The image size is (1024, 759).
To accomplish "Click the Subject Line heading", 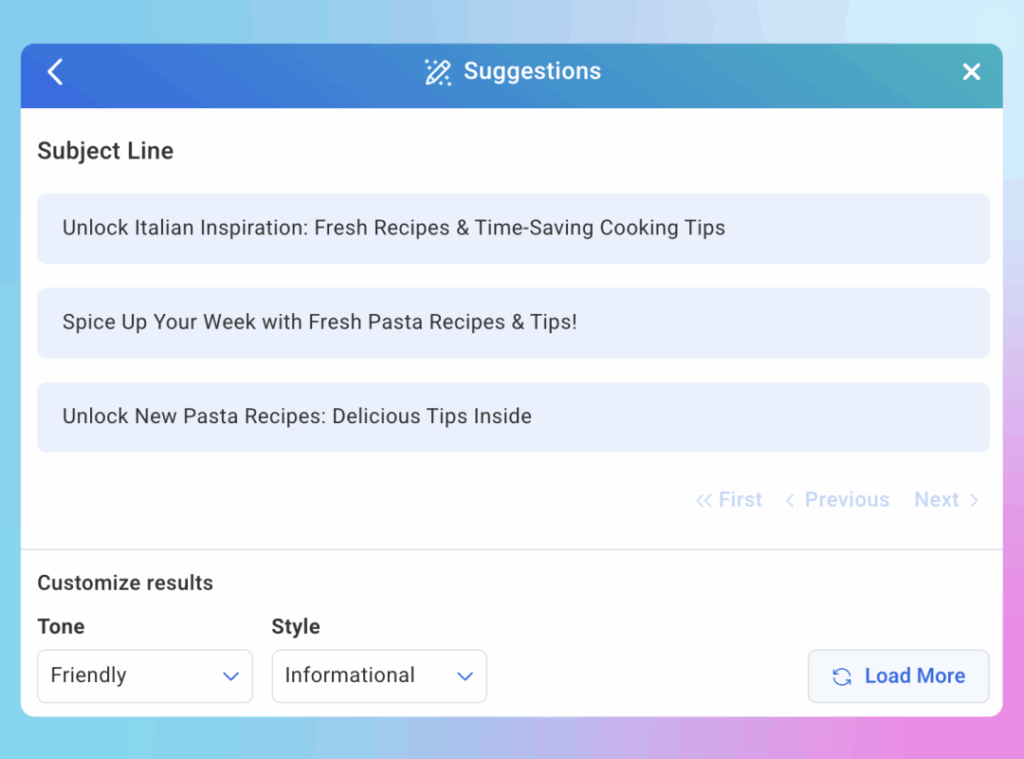I will 105,151.
